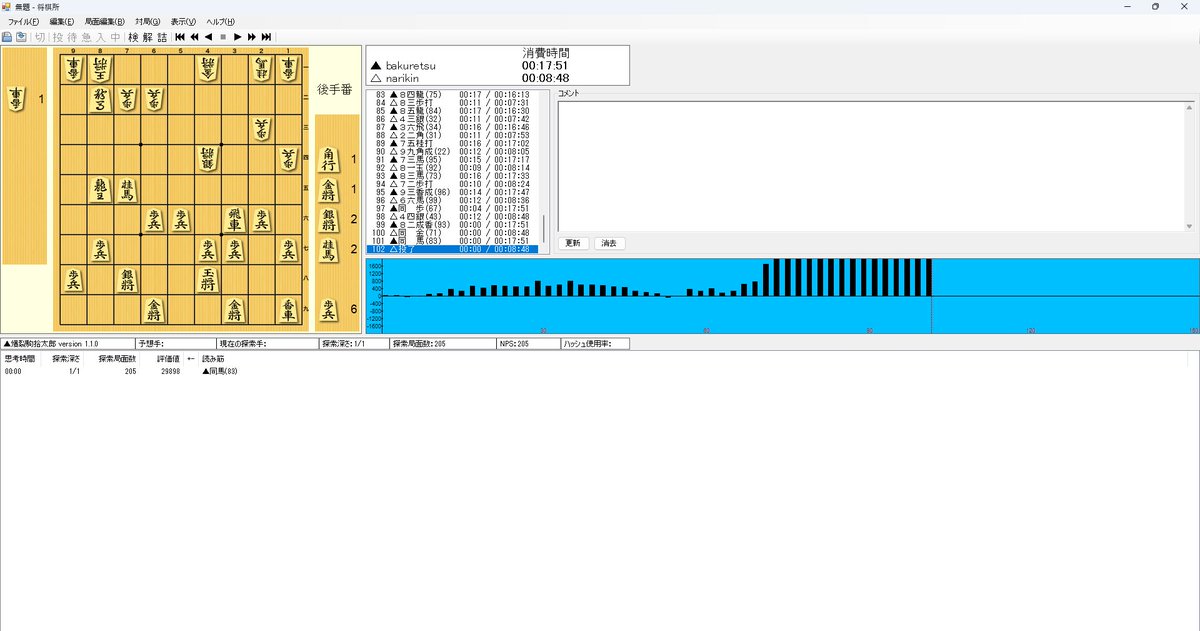Click the 探索局面数 column header
The image size is (1200, 631).
(x=117, y=358)
